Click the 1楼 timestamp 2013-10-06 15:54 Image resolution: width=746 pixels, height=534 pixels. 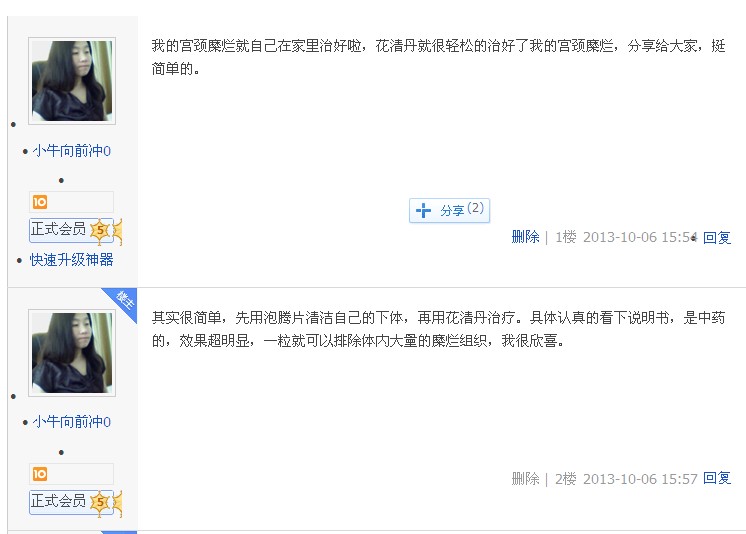click(x=640, y=237)
